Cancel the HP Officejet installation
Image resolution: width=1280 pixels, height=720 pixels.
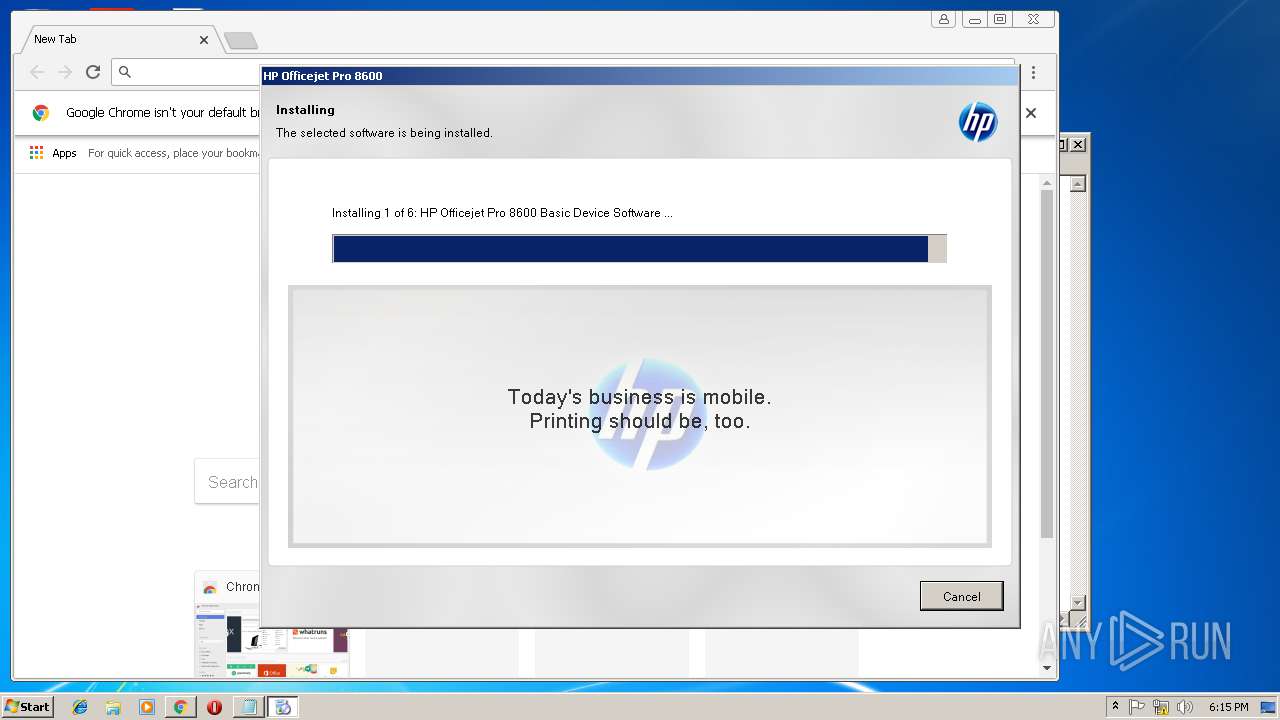(x=961, y=596)
